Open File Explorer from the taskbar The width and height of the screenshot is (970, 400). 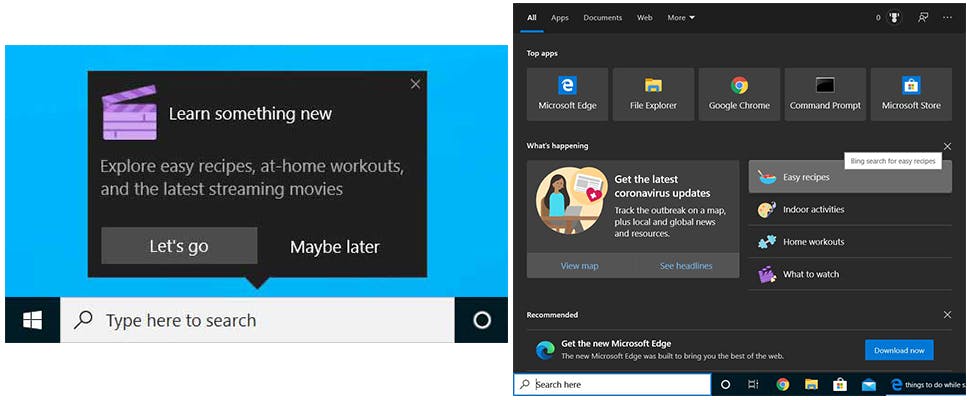811,385
